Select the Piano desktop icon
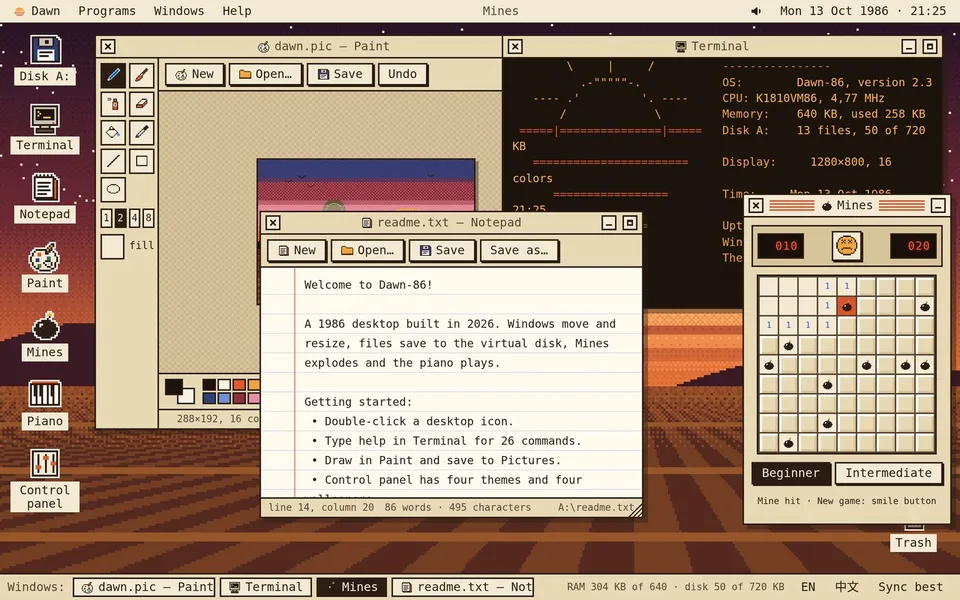The width and height of the screenshot is (960, 600). click(x=45, y=404)
